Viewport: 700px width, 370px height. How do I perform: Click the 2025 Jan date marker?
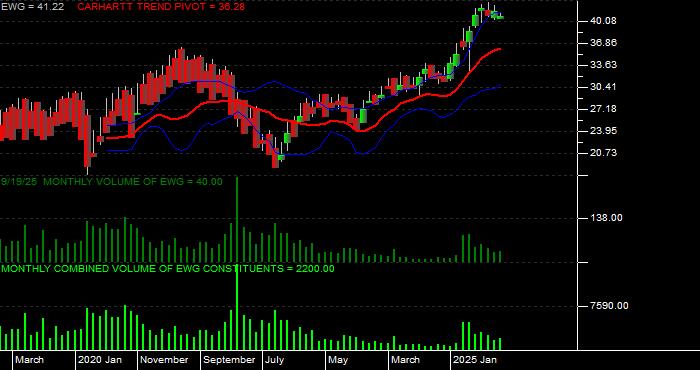click(x=475, y=360)
